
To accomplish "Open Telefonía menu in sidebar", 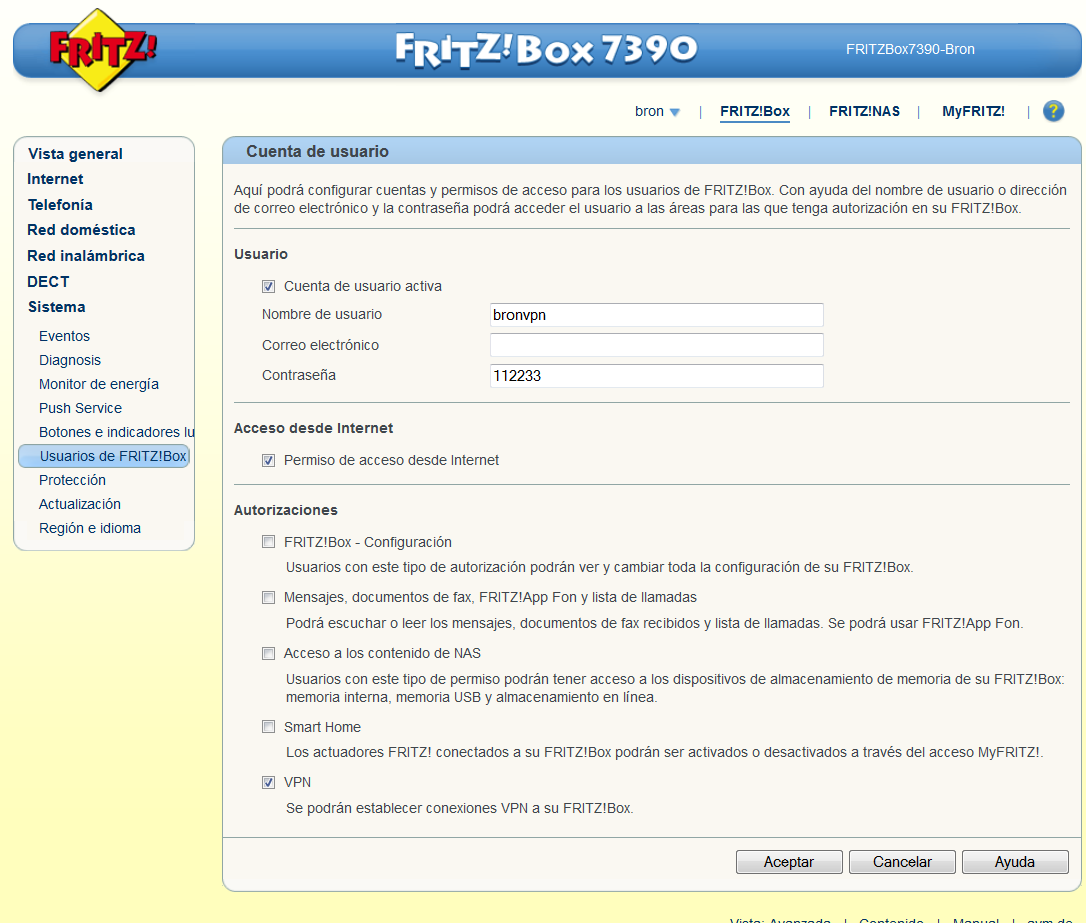I will point(60,204).
